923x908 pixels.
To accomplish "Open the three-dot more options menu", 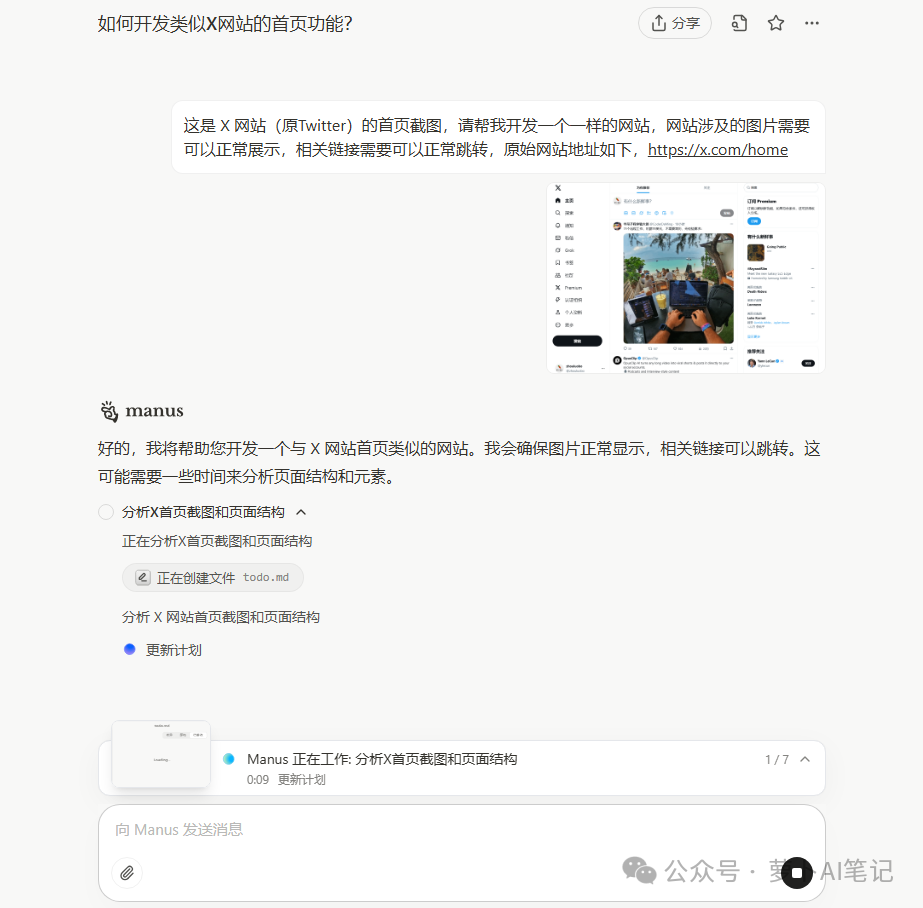I will coord(812,24).
